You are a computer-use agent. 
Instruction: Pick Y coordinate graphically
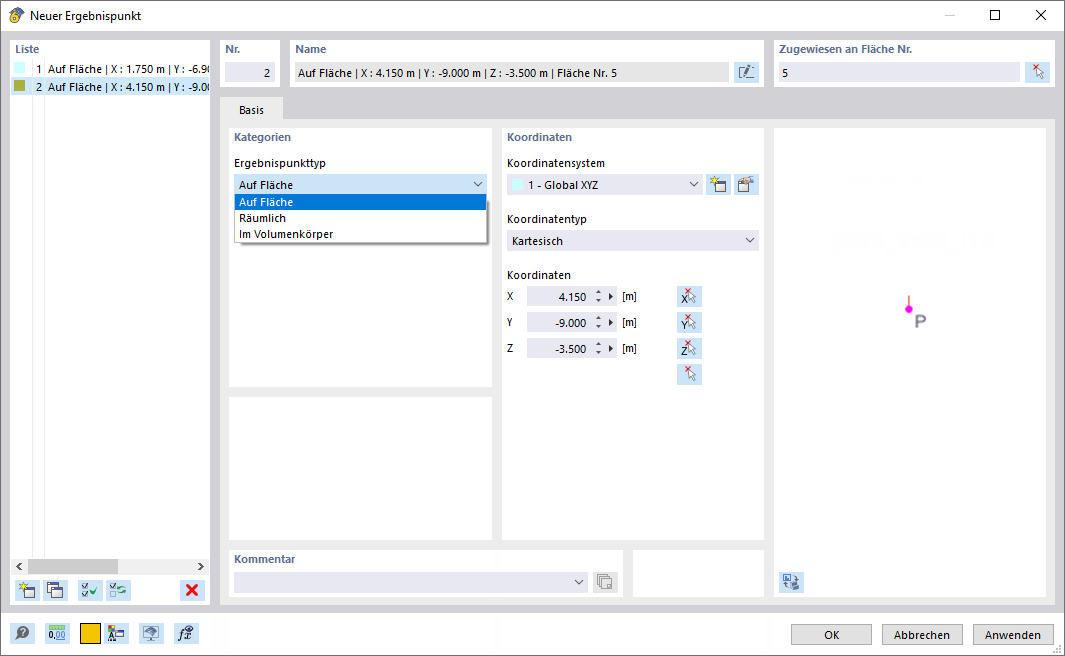[x=689, y=323]
